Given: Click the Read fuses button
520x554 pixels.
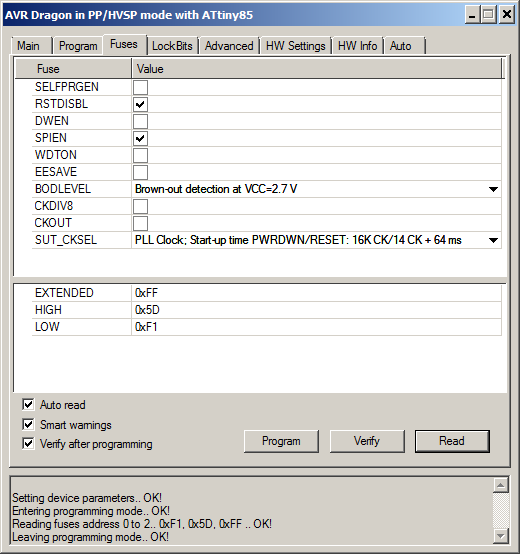Looking at the screenshot, I should click(x=452, y=441).
